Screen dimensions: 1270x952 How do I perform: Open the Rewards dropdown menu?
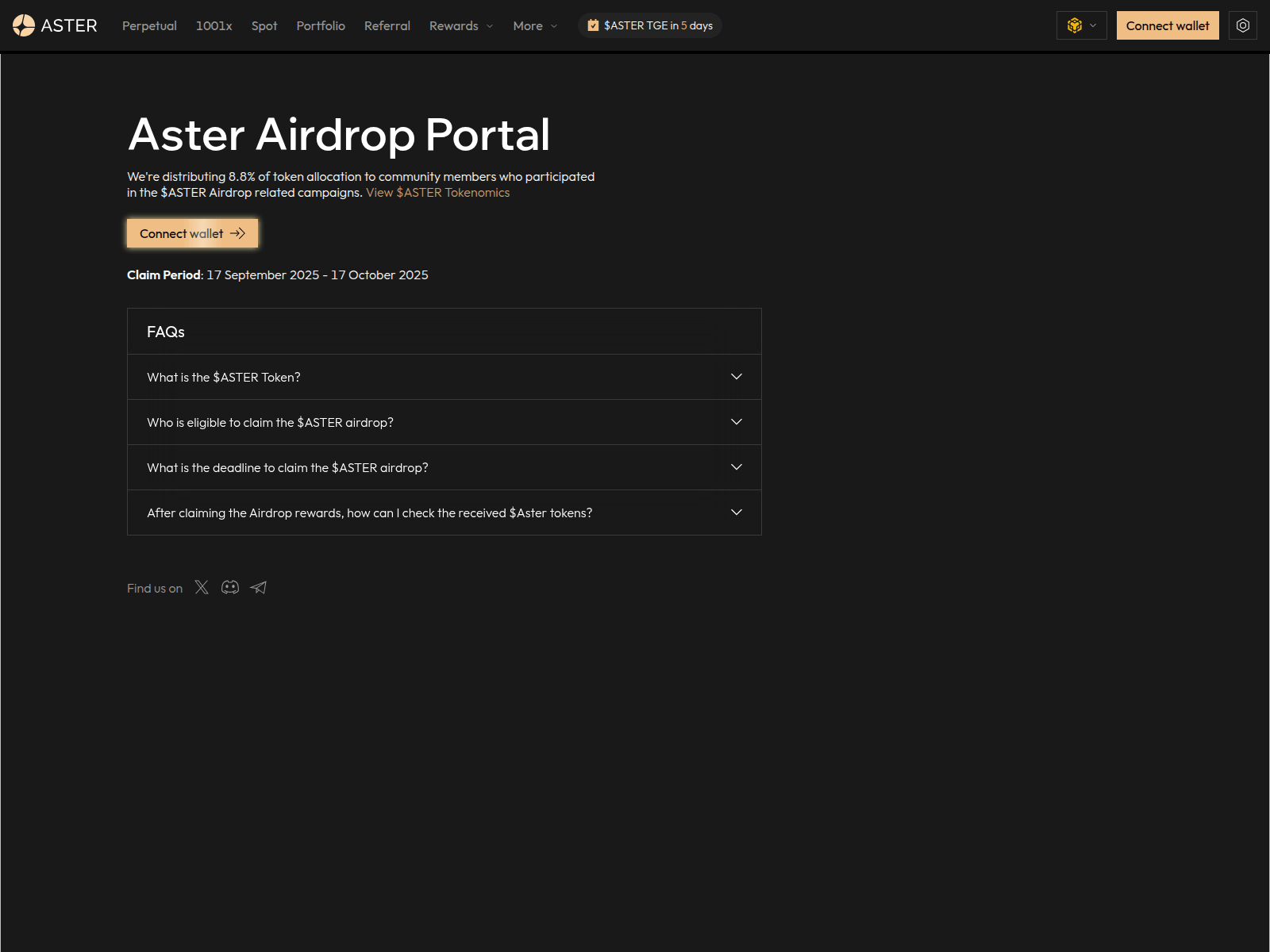(x=460, y=25)
